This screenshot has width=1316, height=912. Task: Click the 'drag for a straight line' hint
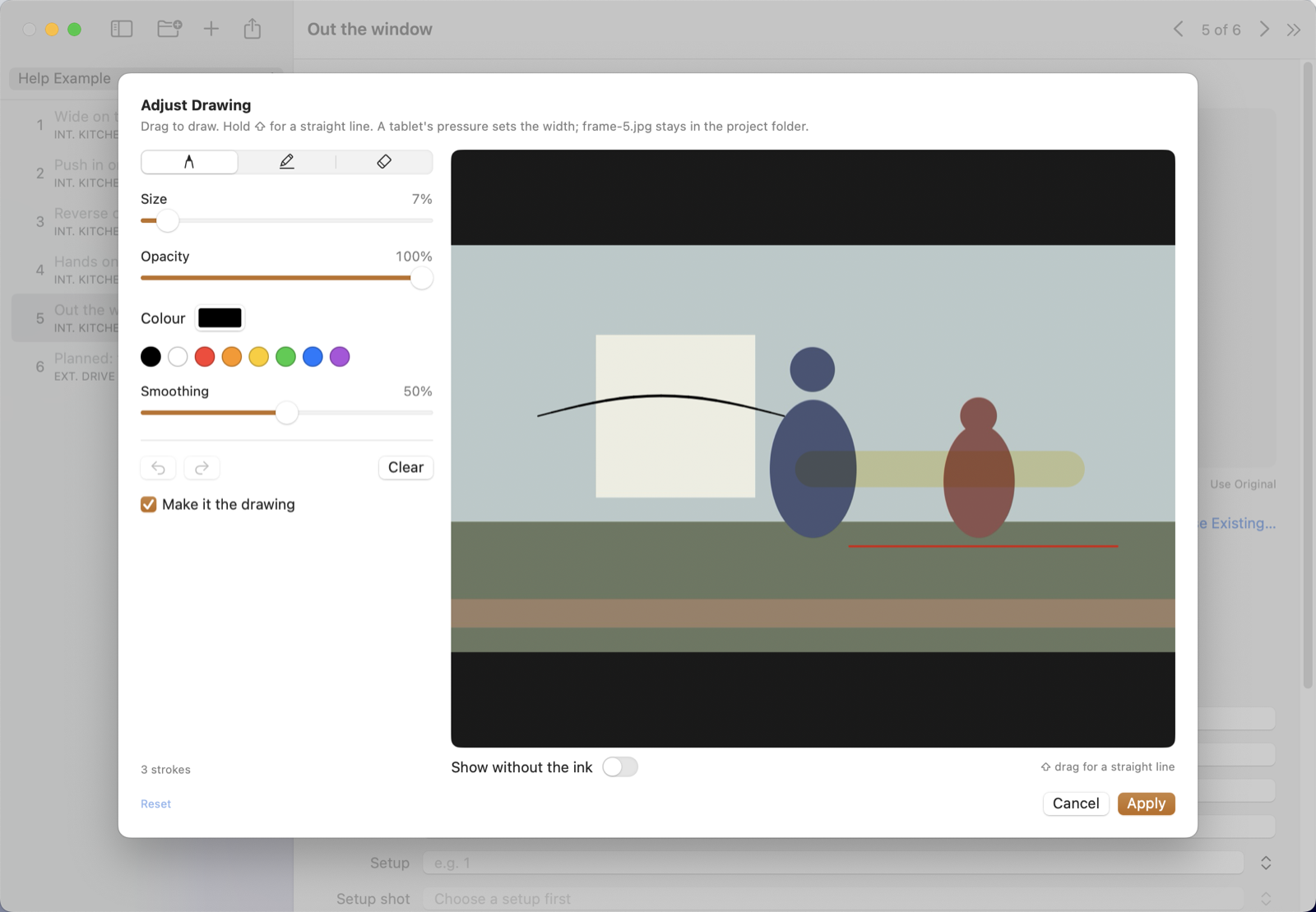point(1108,766)
